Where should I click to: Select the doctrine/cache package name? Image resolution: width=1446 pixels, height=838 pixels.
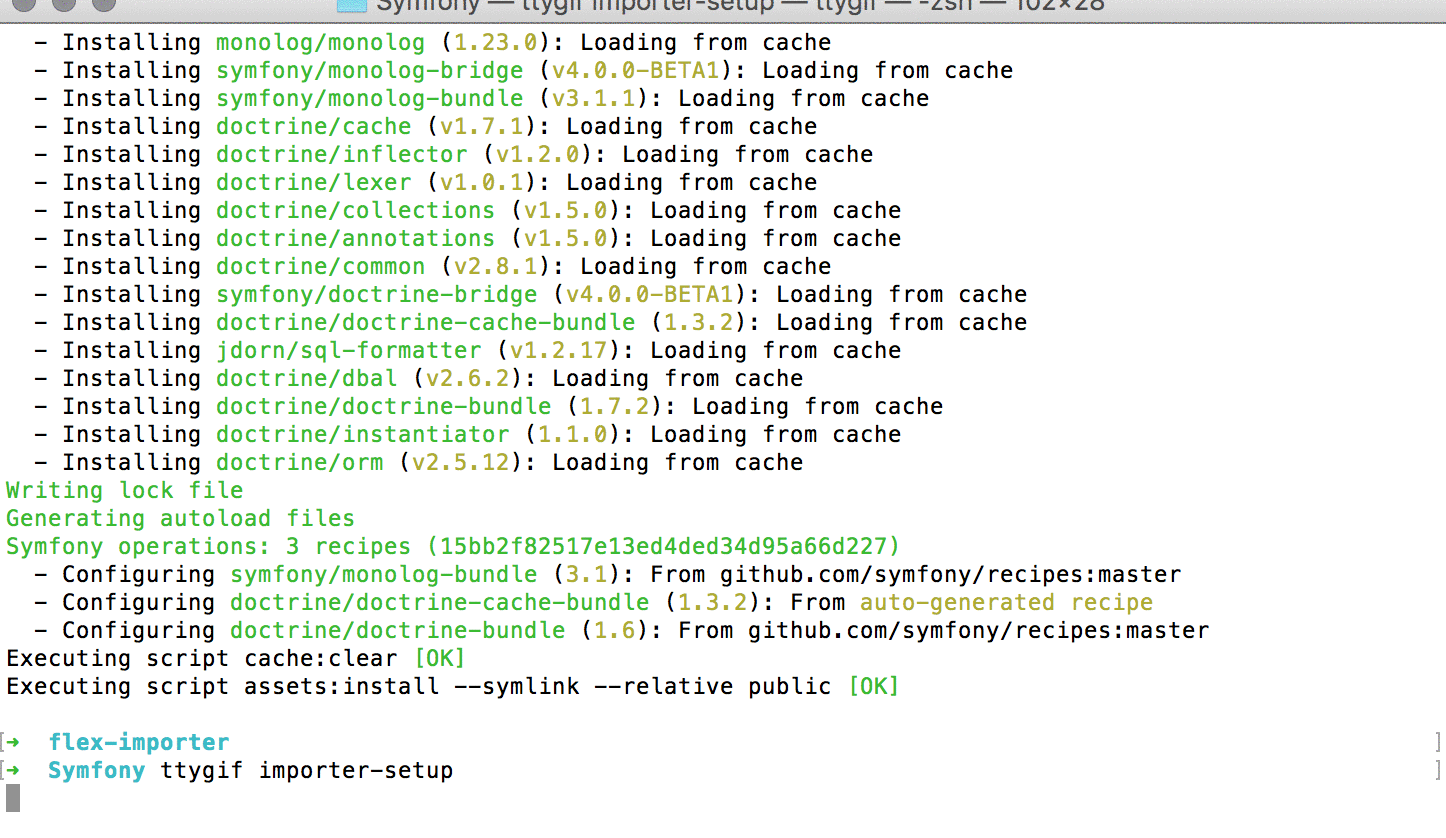coord(313,127)
